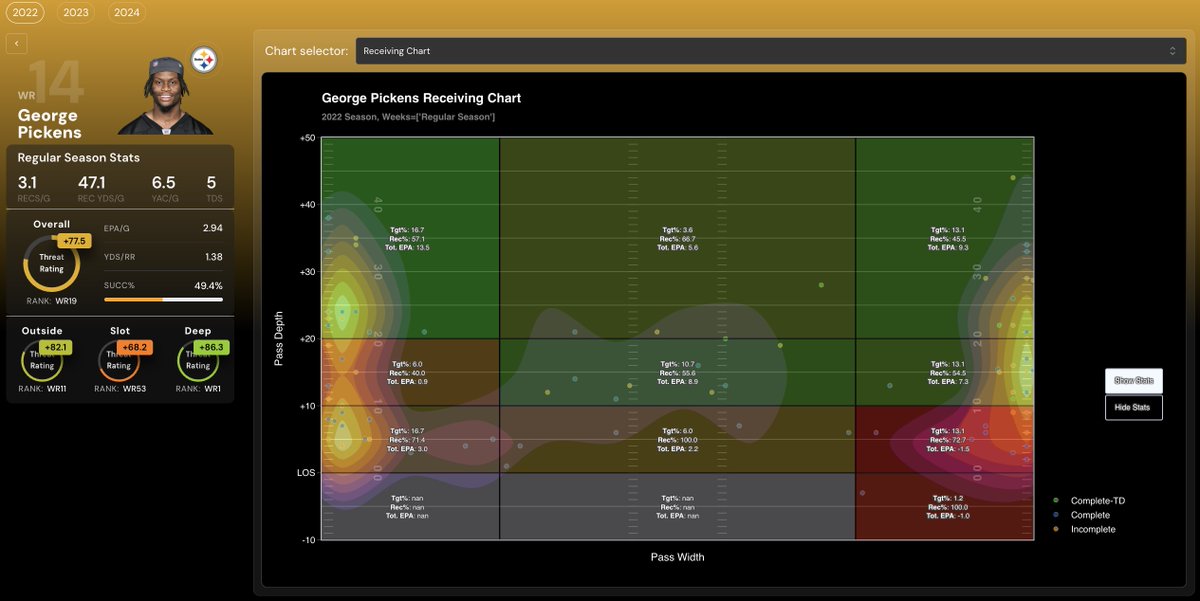
Task: Click the 5 TDS stat
Action: (213, 188)
